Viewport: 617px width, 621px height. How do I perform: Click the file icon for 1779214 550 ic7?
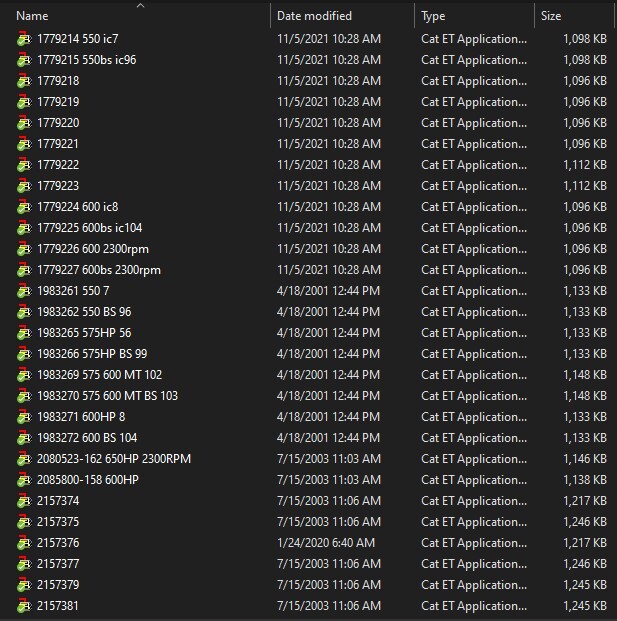click(24, 39)
